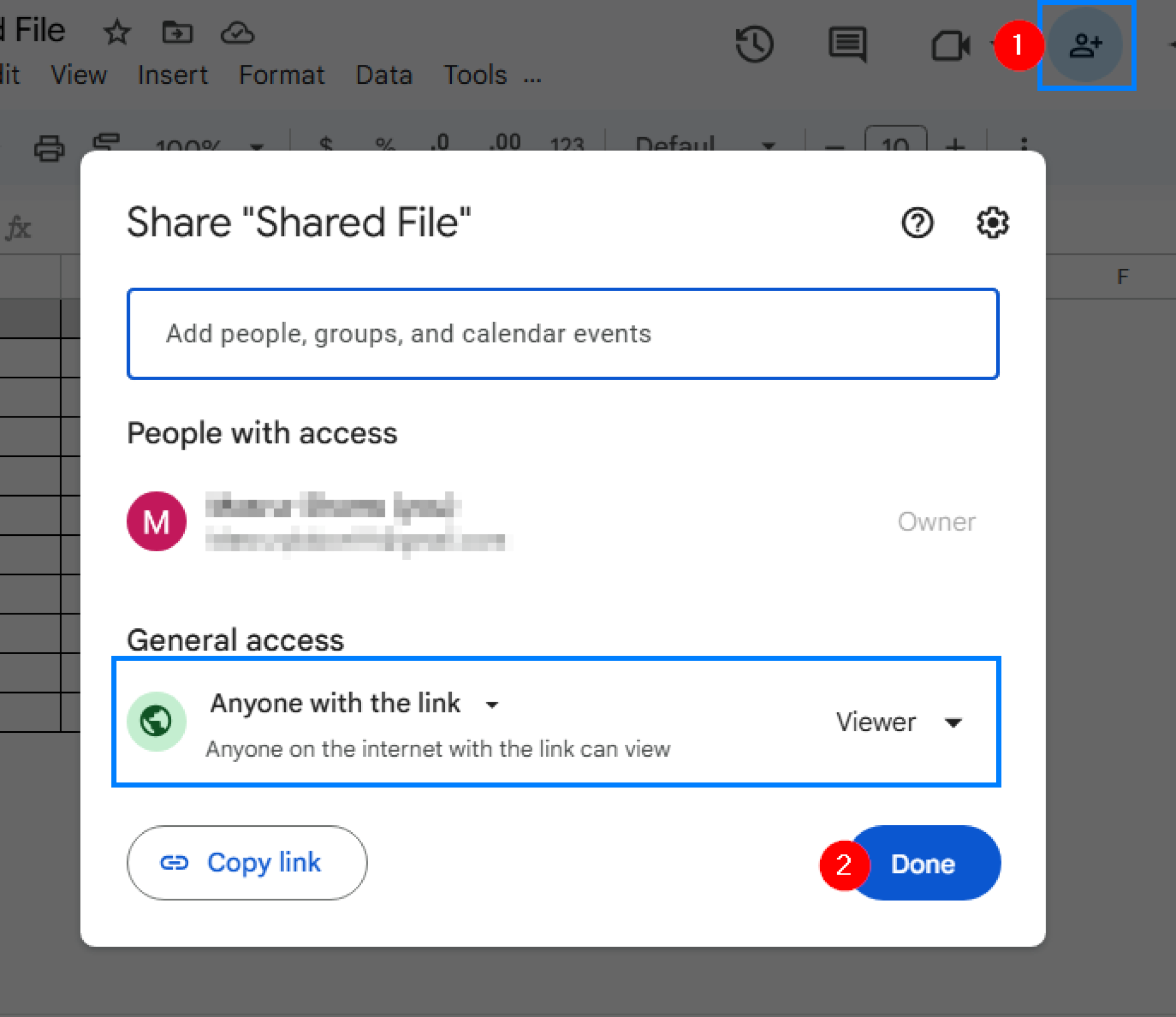Print the spreadsheet
1176x1017 pixels.
[x=48, y=145]
